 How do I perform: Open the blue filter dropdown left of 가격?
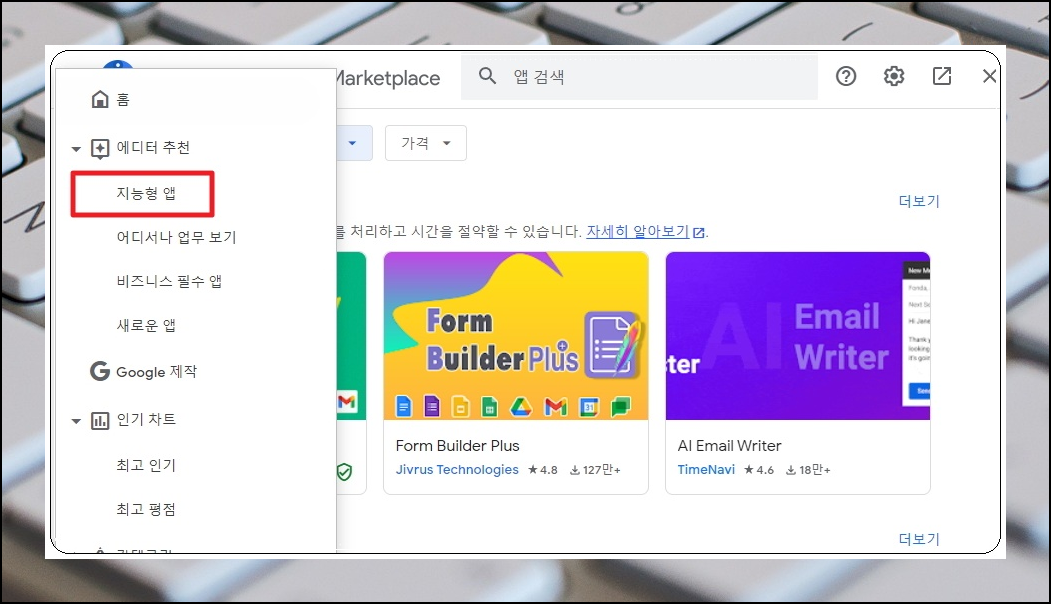(x=354, y=143)
